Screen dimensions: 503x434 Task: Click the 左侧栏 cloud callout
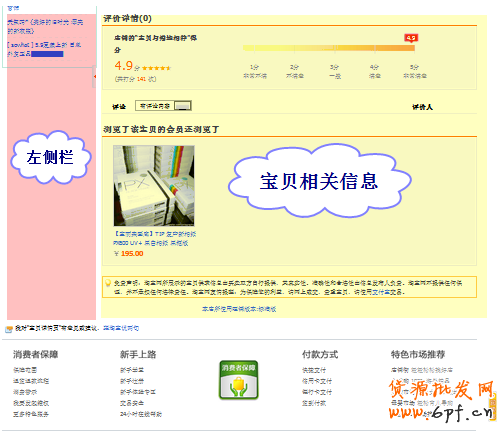point(50,157)
